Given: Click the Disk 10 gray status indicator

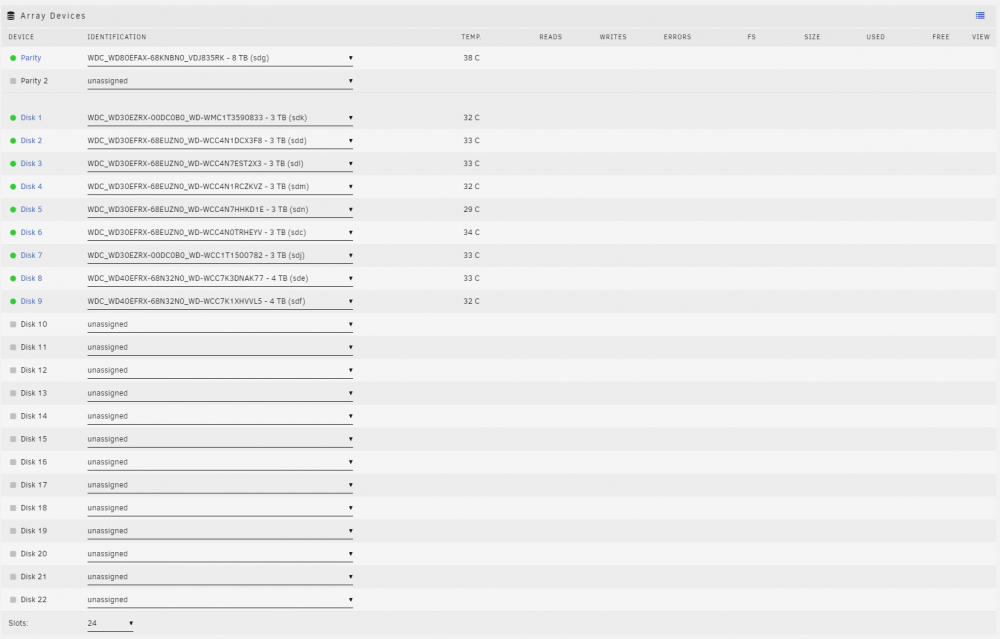Looking at the screenshot, I should [13, 325].
